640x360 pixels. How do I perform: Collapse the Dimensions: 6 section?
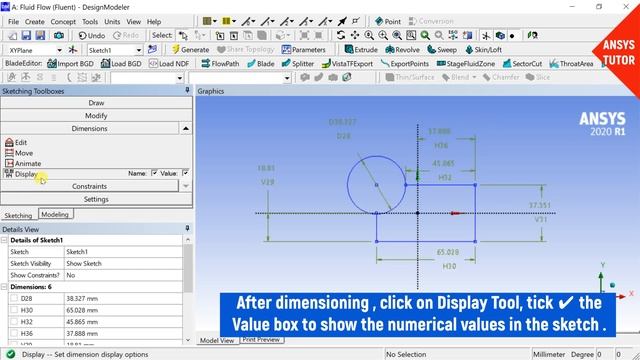4,287
